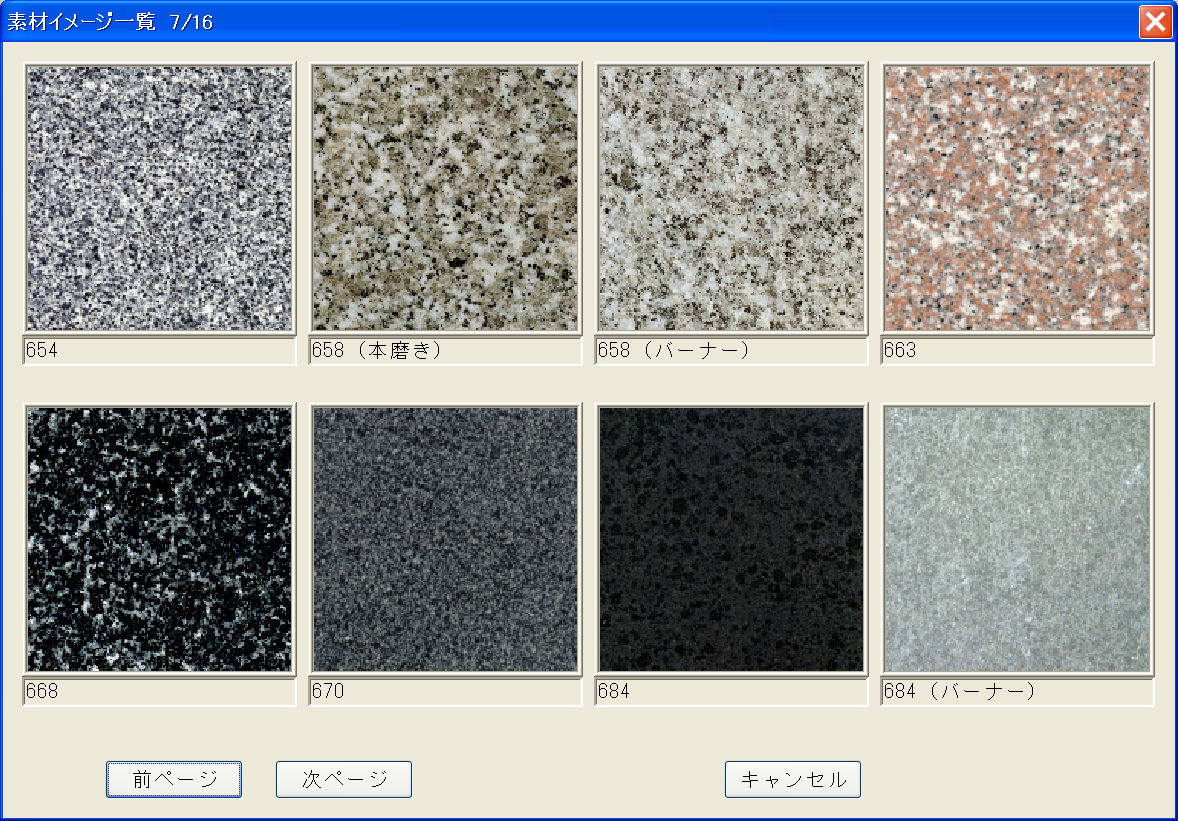Click the 654 label field
1178x821 pixels.
pos(159,351)
